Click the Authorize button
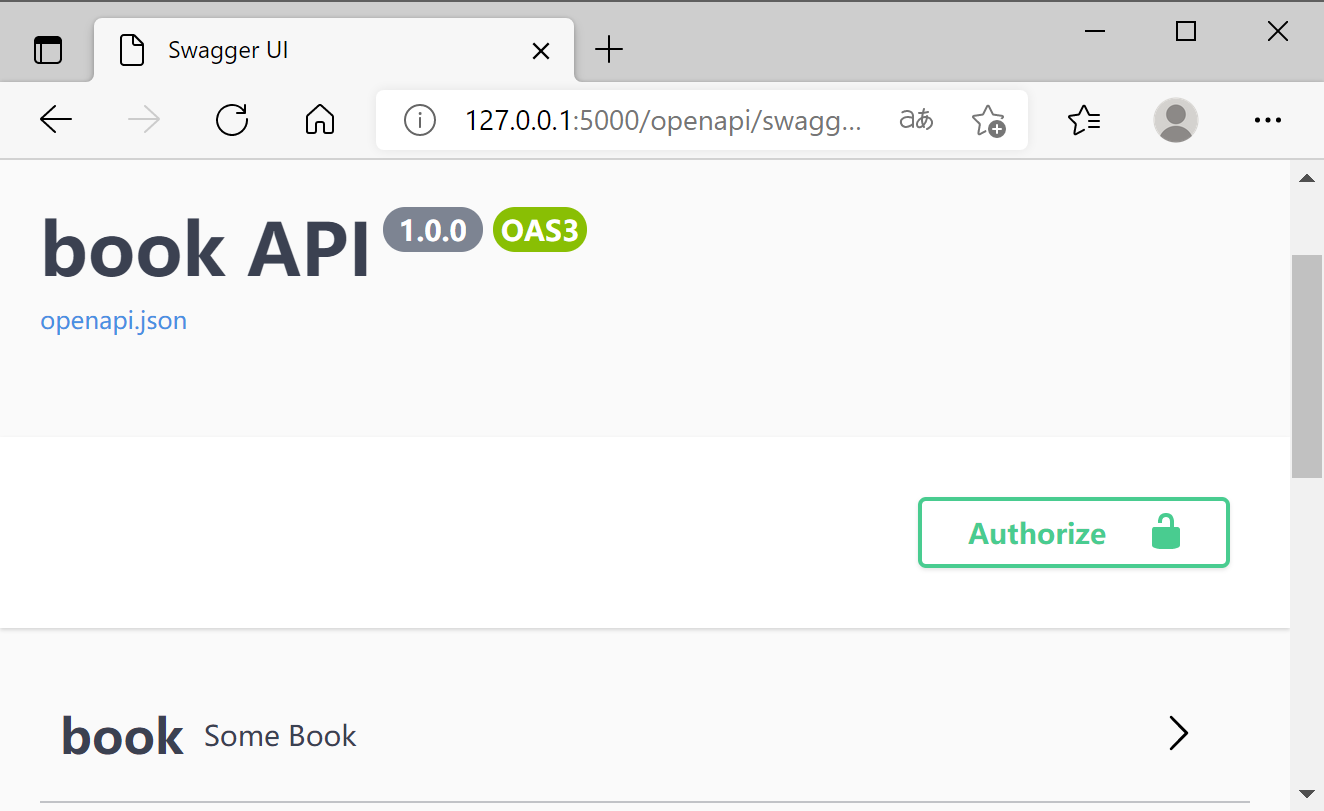The width and height of the screenshot is (1324, 811). click(1073, 533)
